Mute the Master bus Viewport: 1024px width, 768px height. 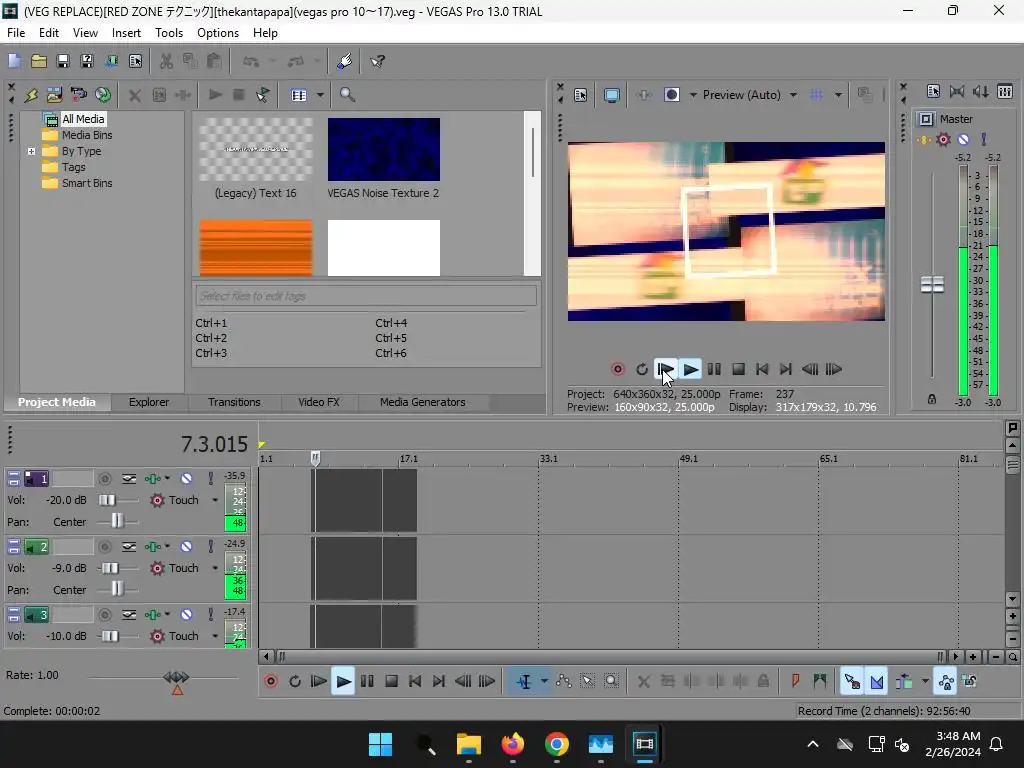coord(963,139)
